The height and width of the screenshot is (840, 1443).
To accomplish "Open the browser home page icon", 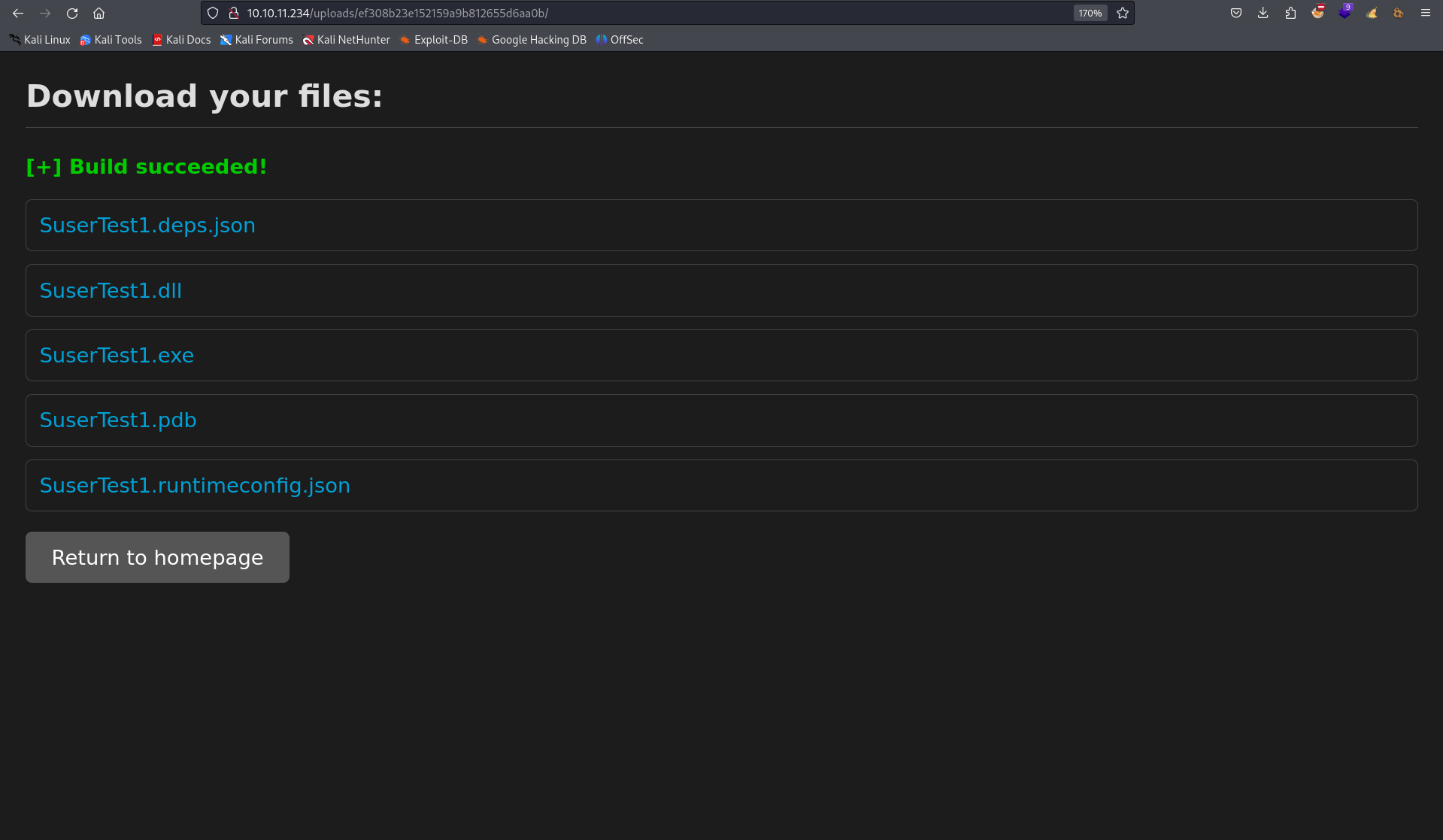I will [x=99, y=13].
